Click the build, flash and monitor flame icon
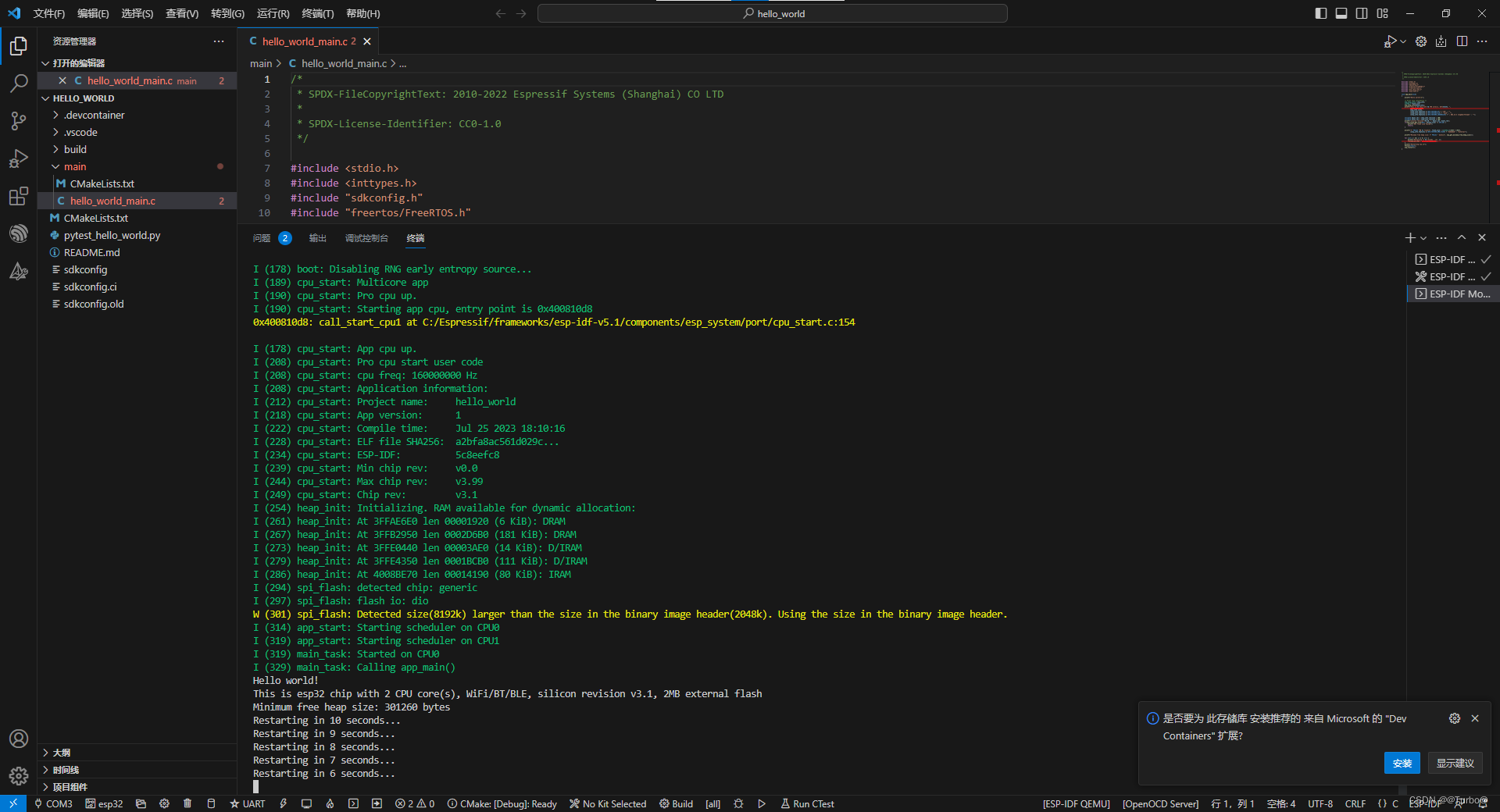Image resolution: width=1500 pixels, height=812 pixels. coord(330,804)
